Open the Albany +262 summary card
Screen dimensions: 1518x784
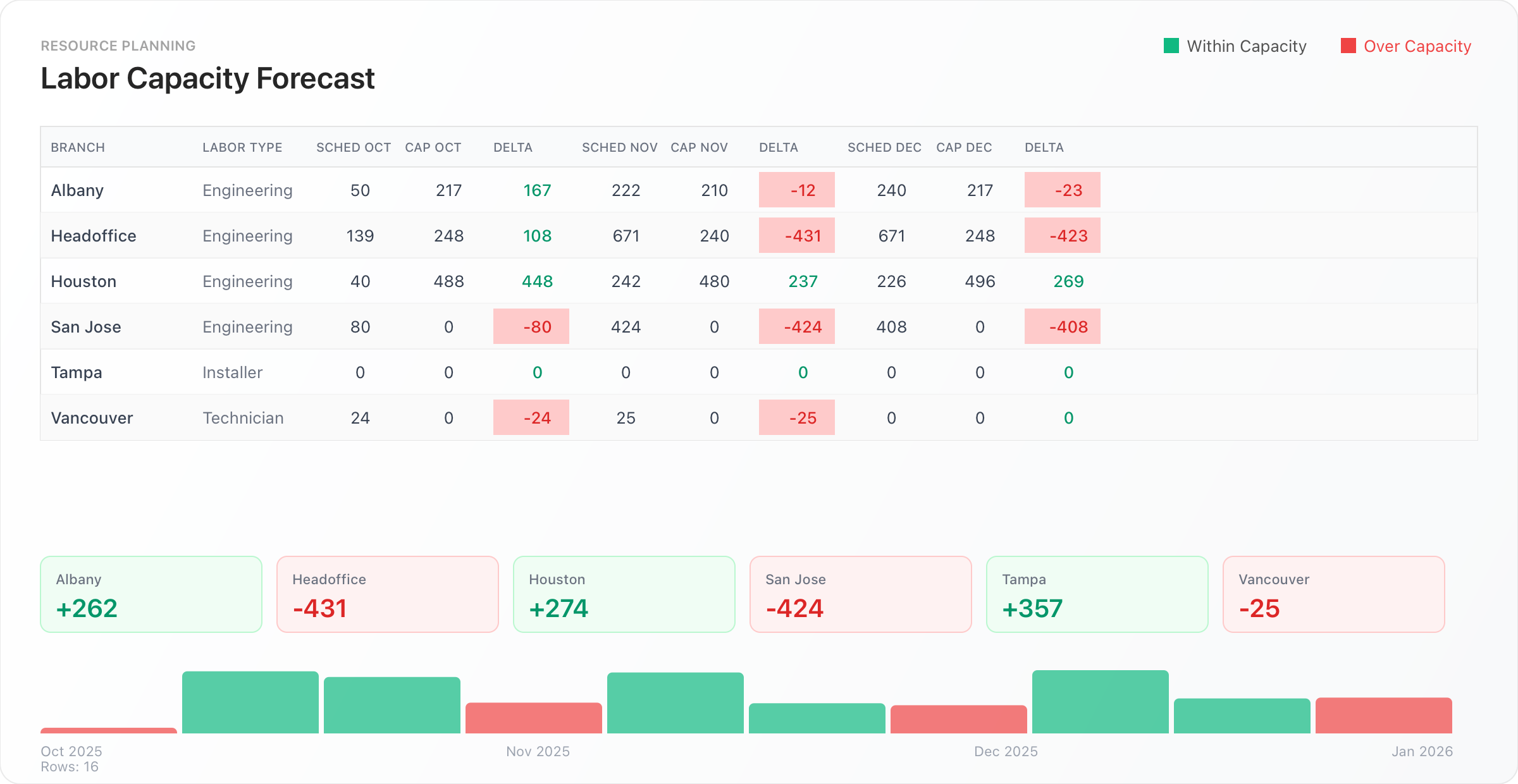(x=151, y=594)
